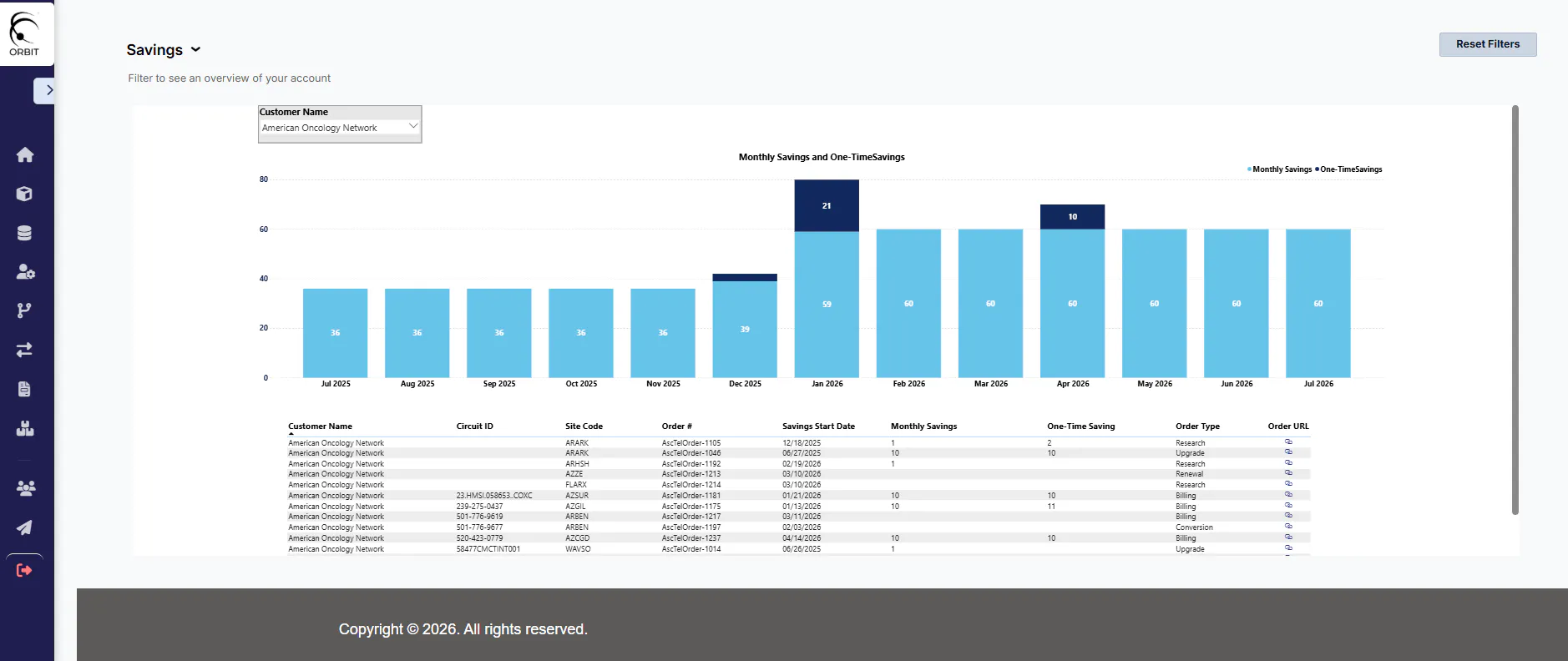Open the user settings icon in sidebar

tap(25, 271)
